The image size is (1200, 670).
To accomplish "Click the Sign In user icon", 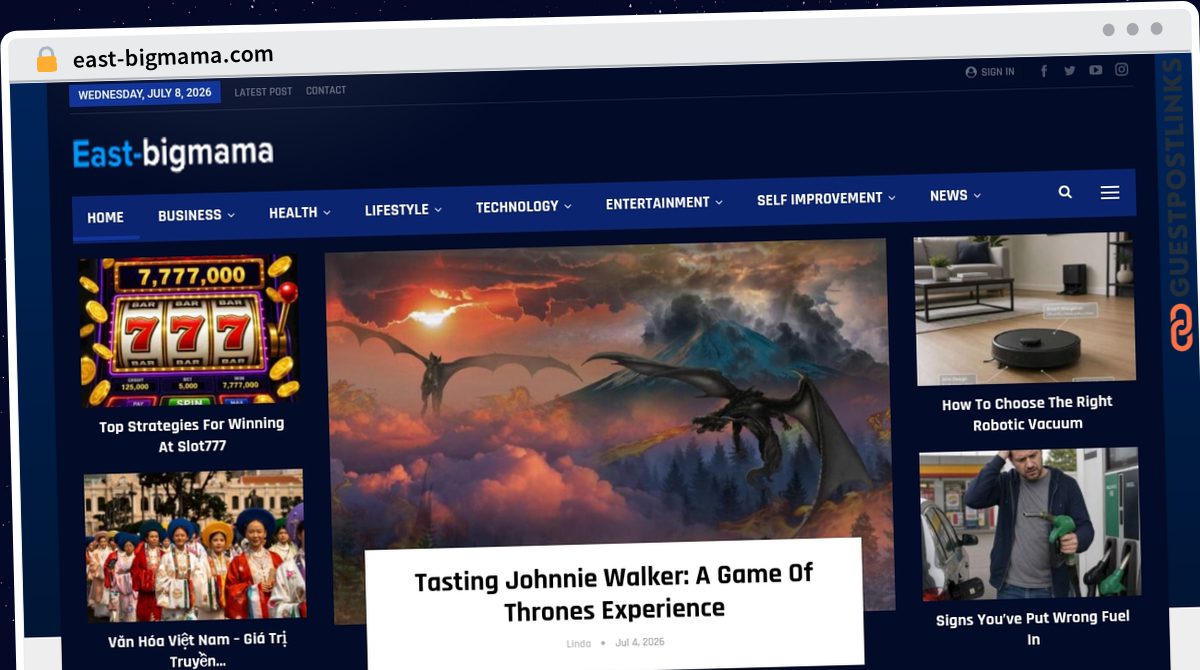I will pos(971,72).
